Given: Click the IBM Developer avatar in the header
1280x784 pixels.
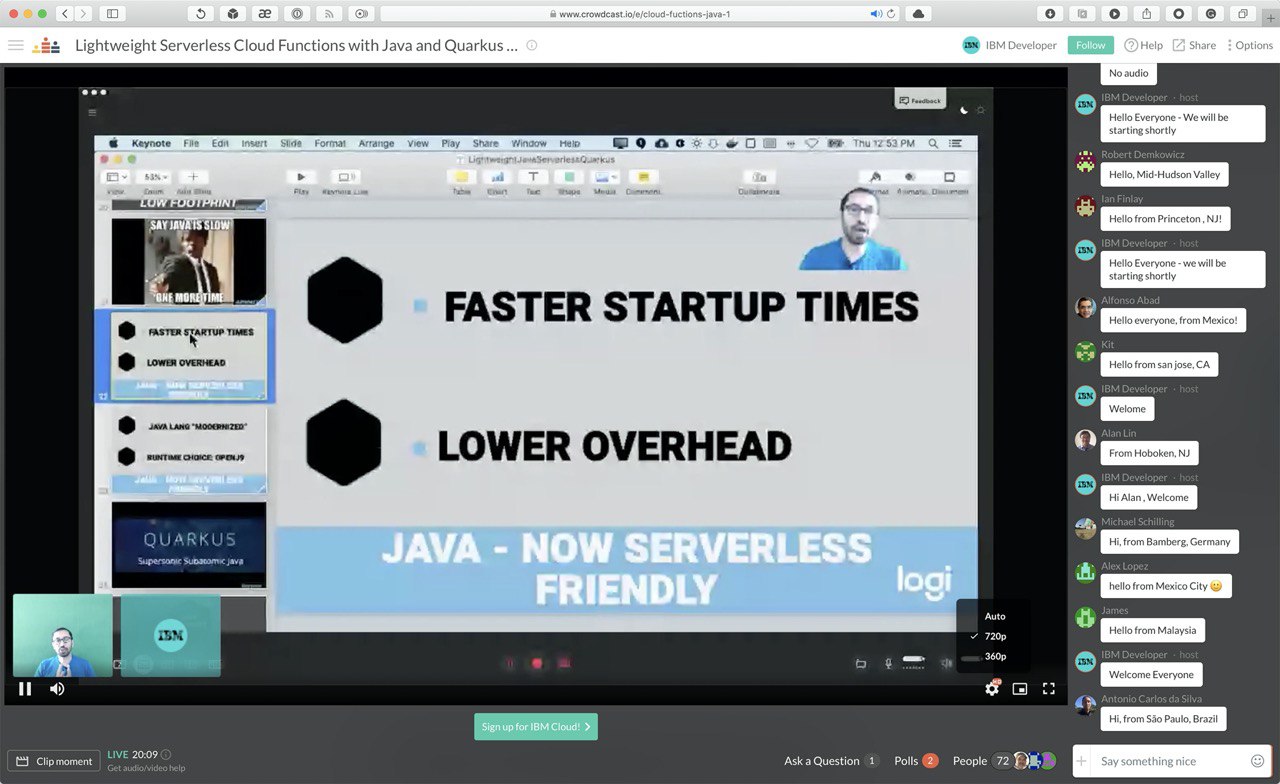Looking at the screenshot, I should pyautogui.click(x=971, y=45).
